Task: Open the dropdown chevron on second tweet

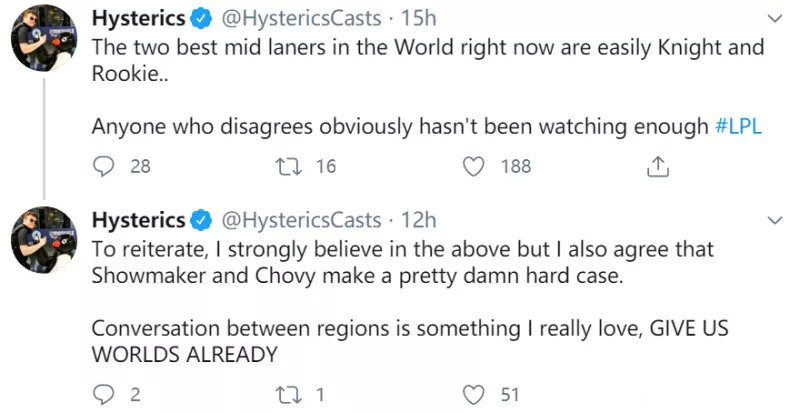Action: (774, 221)
